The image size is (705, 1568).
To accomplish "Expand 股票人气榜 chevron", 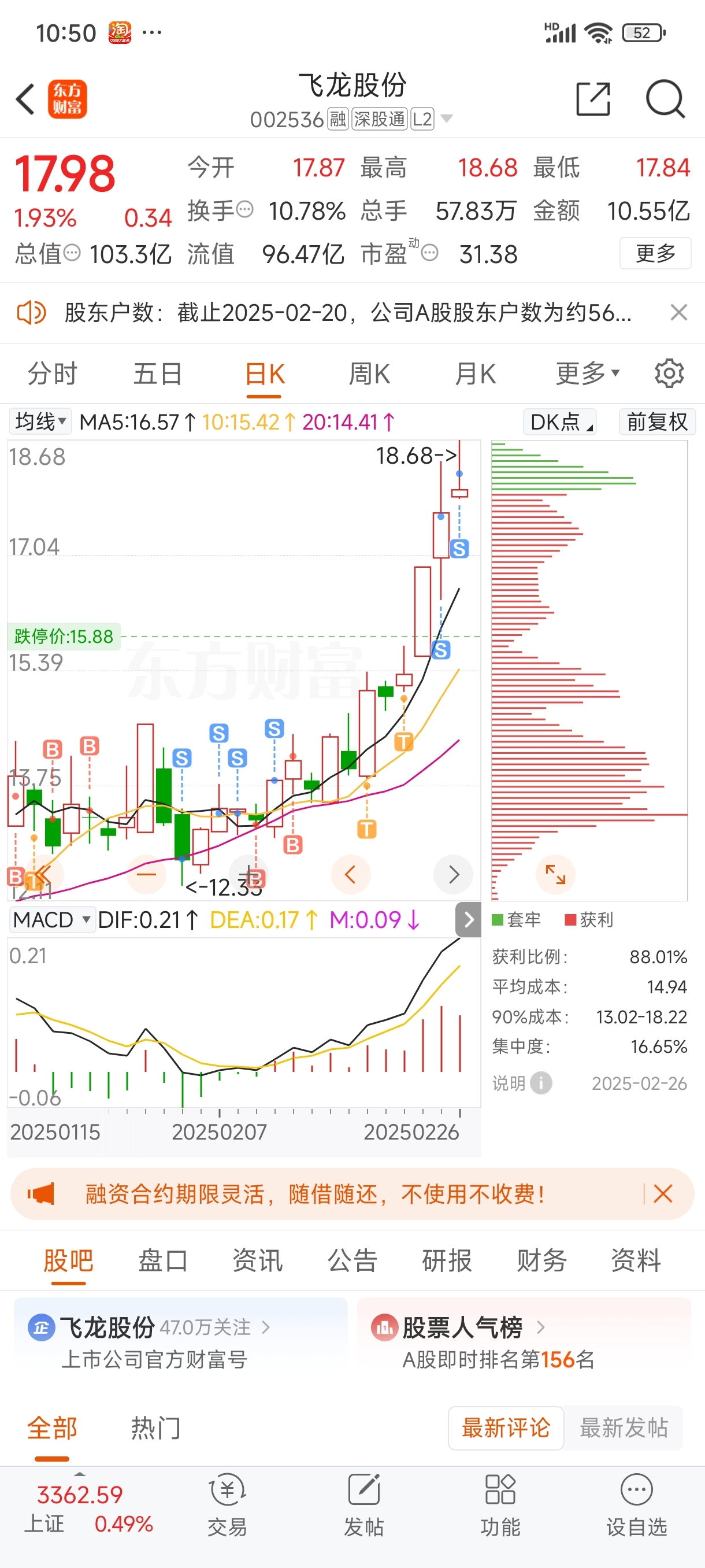I will [540, 1327].
